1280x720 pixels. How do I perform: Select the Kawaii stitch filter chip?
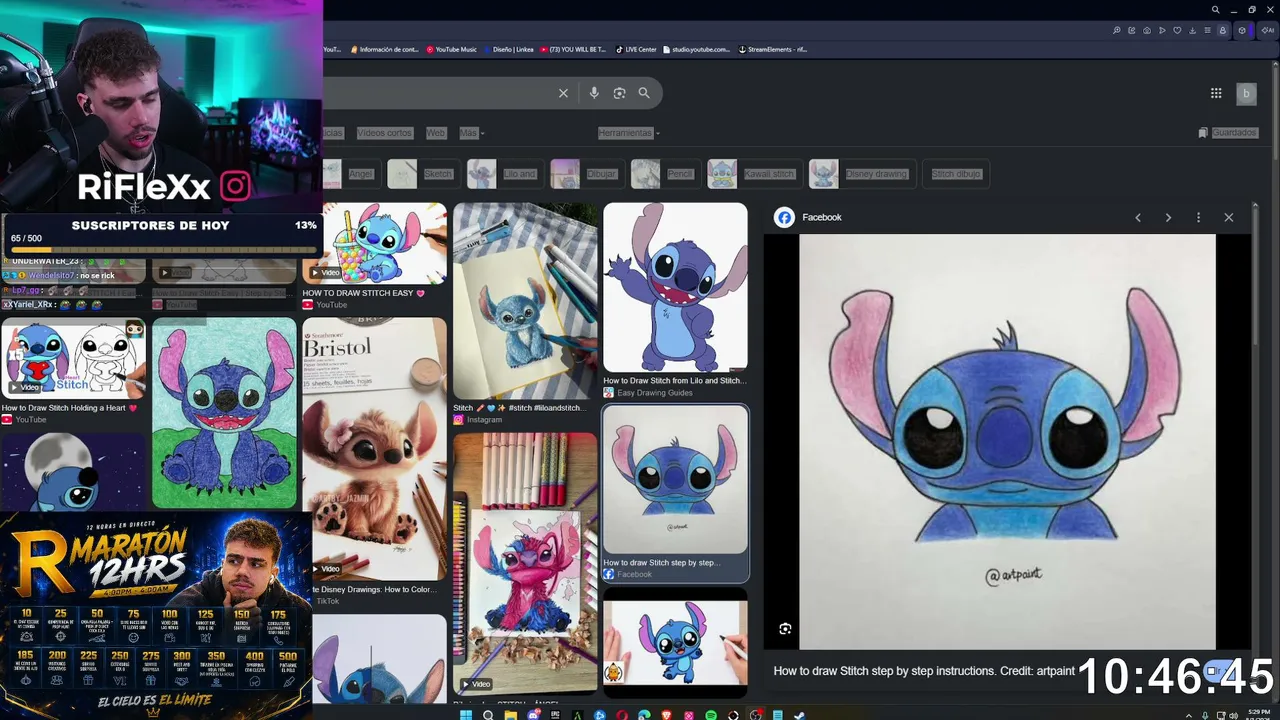(754, 174)
